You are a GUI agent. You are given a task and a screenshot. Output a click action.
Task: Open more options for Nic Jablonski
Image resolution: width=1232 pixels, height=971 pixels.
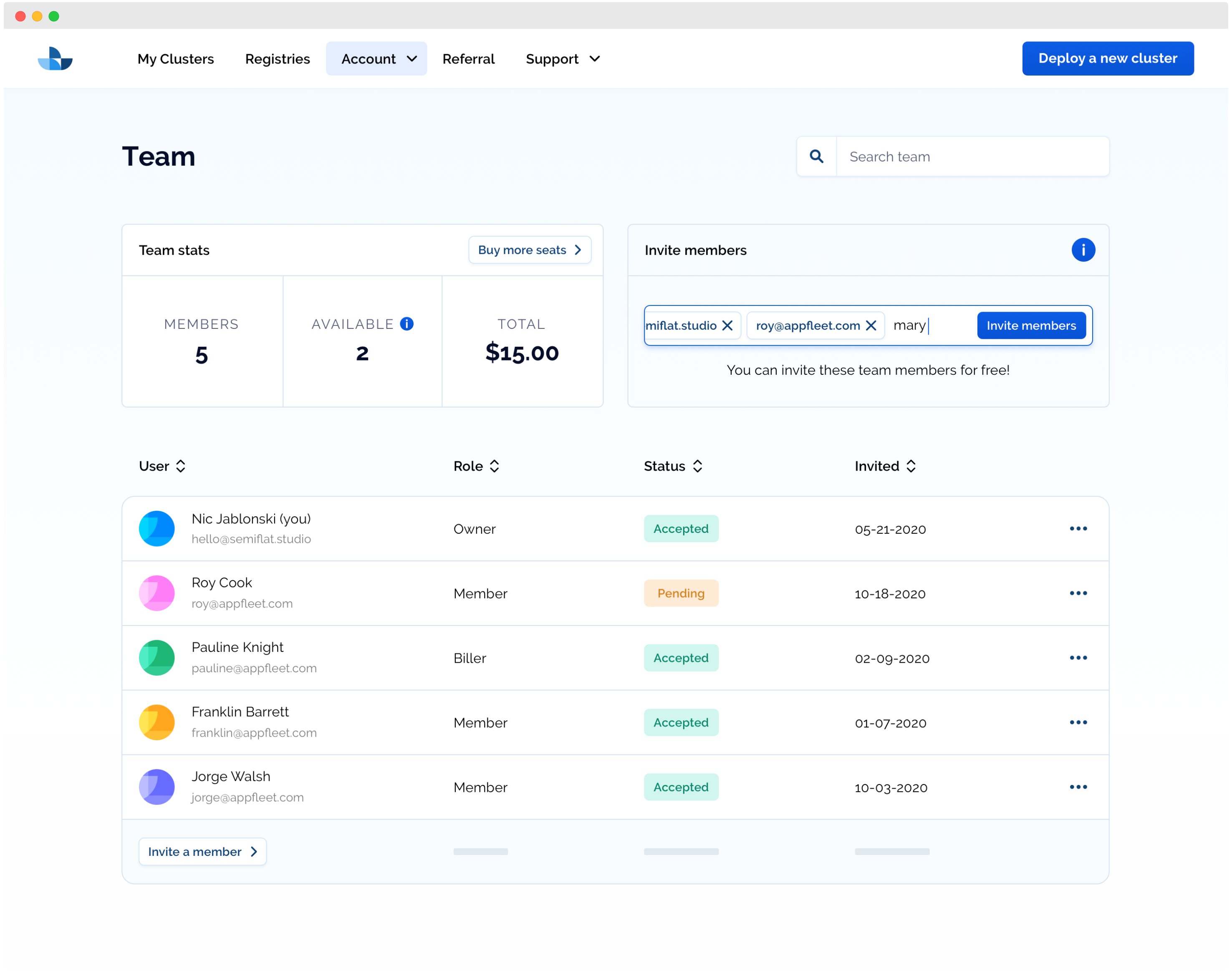point(1077,529)
